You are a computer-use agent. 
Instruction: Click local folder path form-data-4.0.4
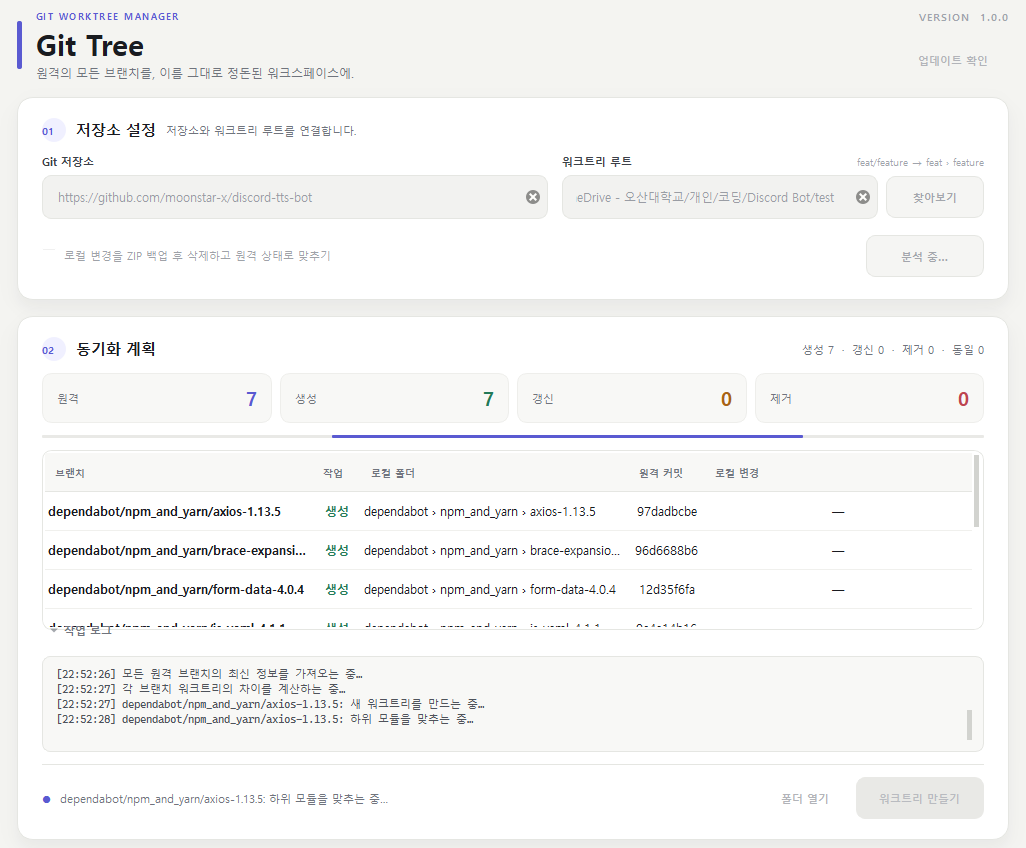click(489, 590)
